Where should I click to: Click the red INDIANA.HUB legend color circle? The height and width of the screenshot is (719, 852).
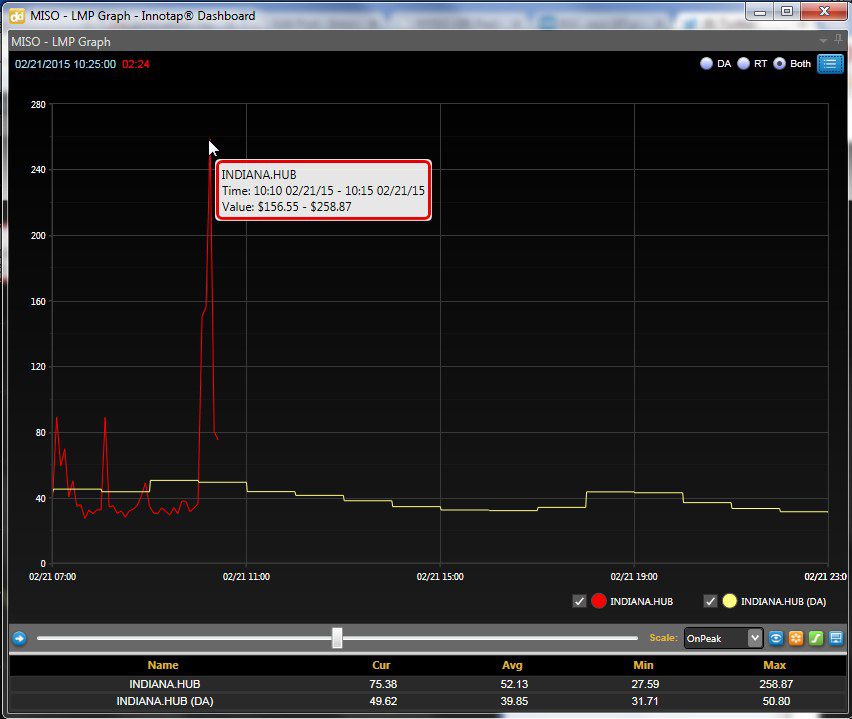[x=599, y=601]
